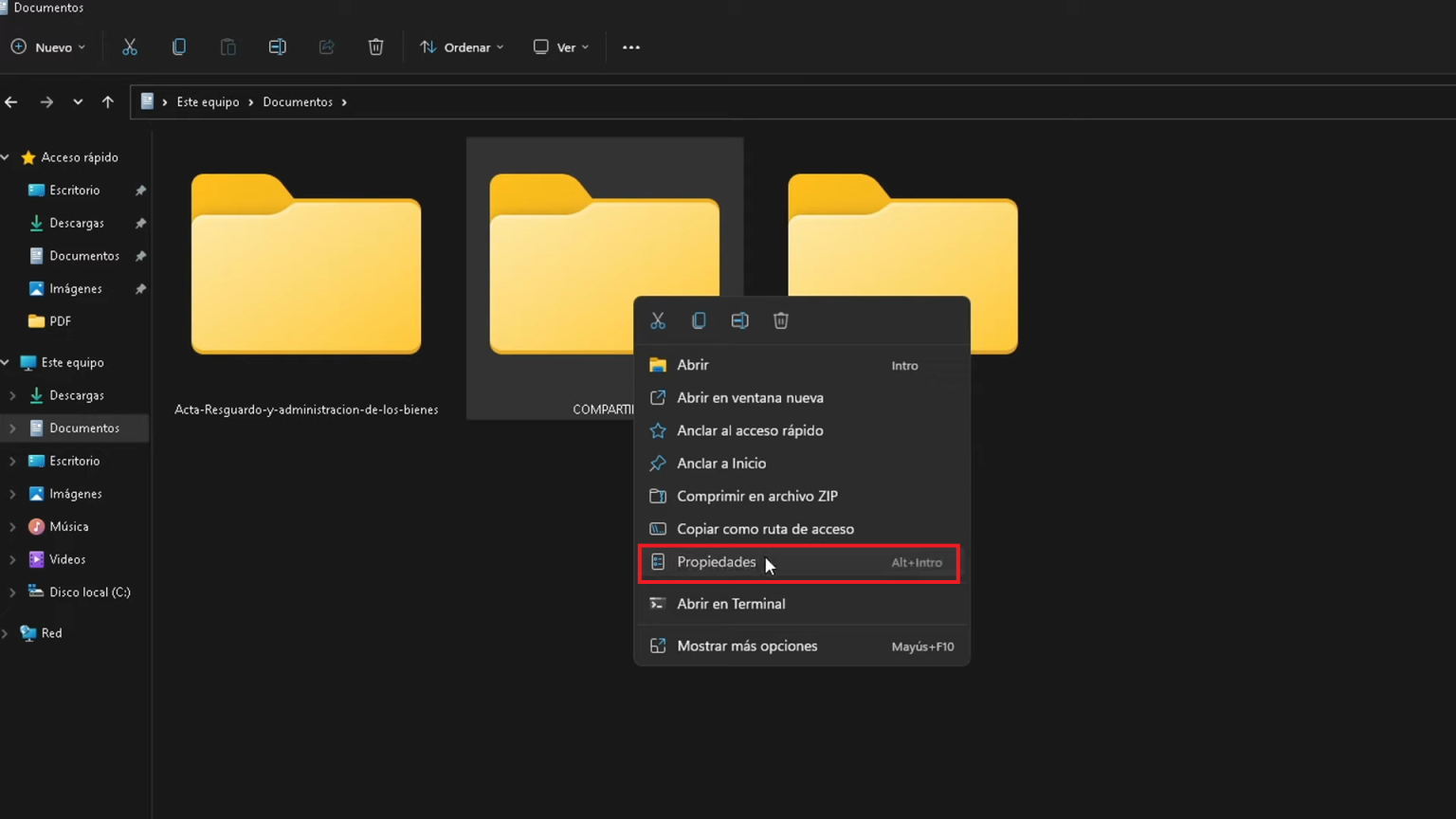Expand the Música tree node

coord(12,527)
